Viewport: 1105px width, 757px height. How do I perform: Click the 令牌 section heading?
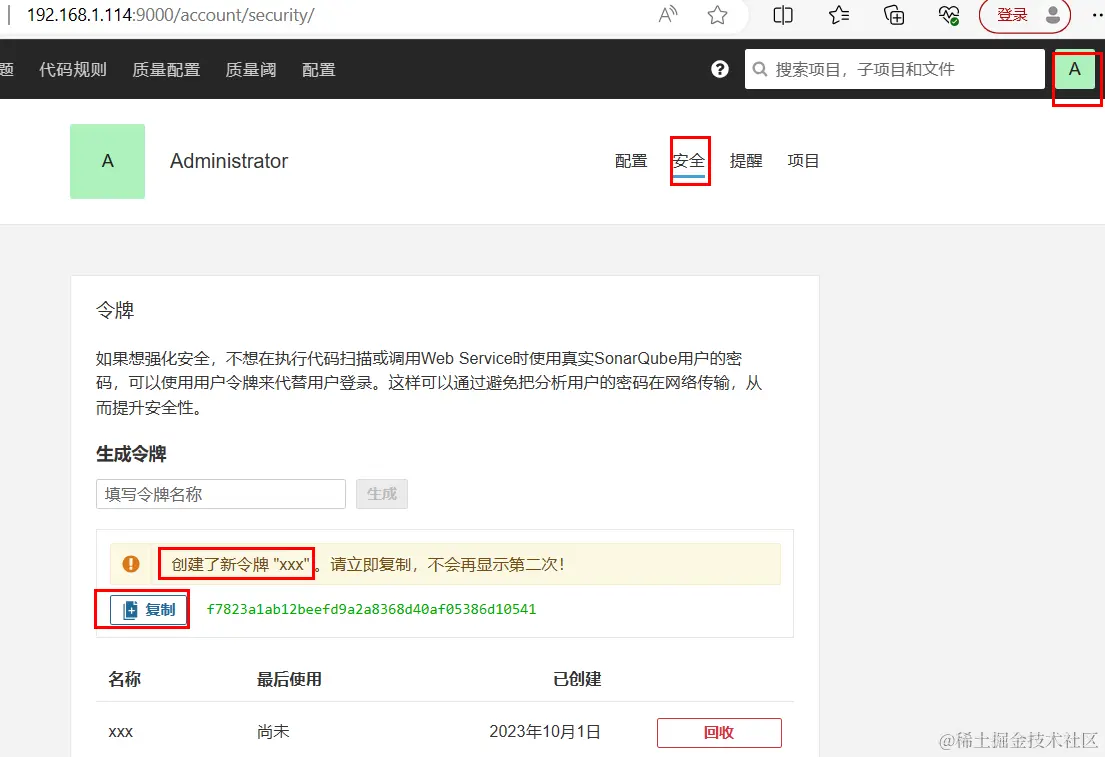point(115,310)
